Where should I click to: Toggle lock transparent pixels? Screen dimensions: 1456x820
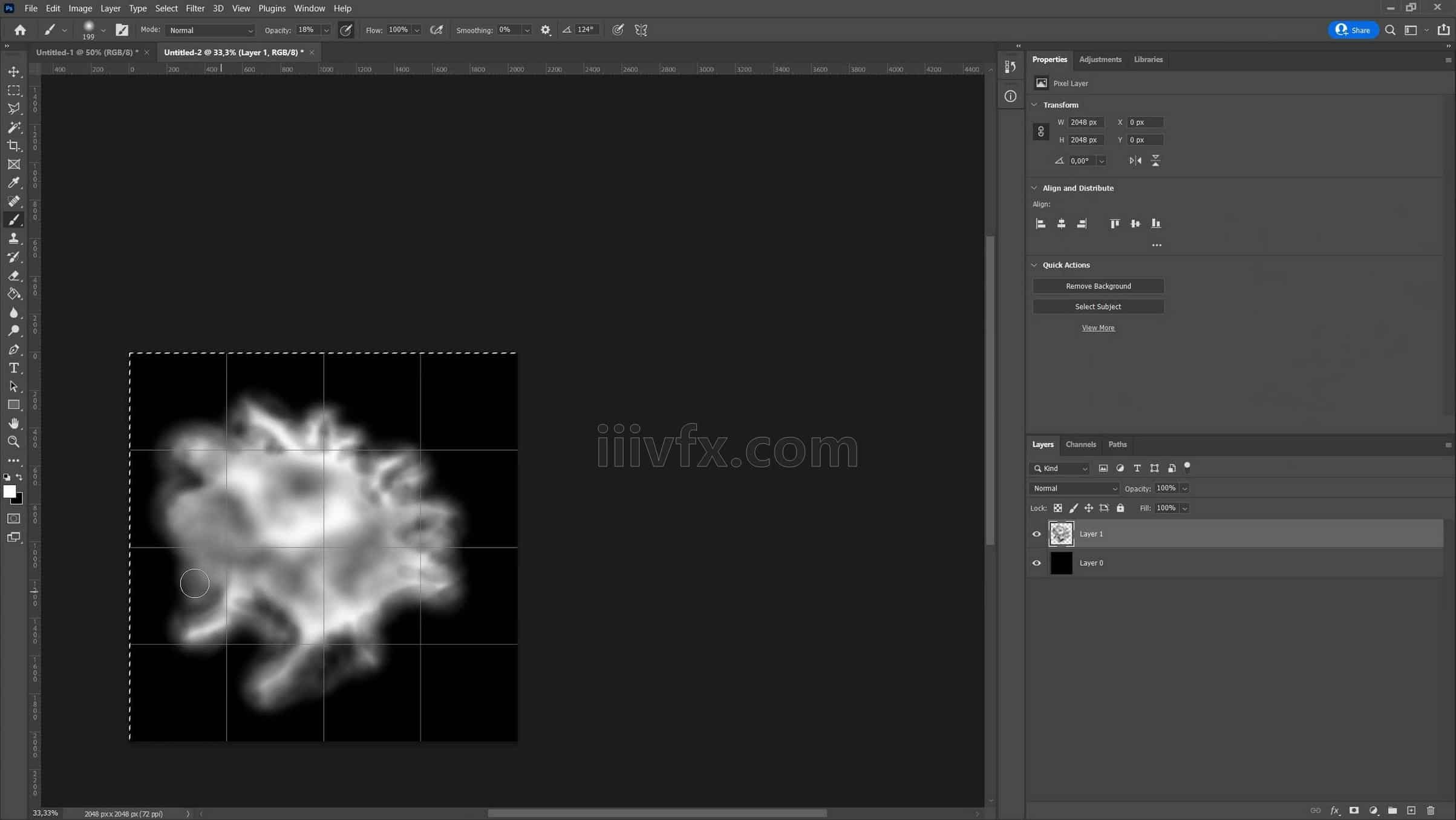click(1057, 508)
